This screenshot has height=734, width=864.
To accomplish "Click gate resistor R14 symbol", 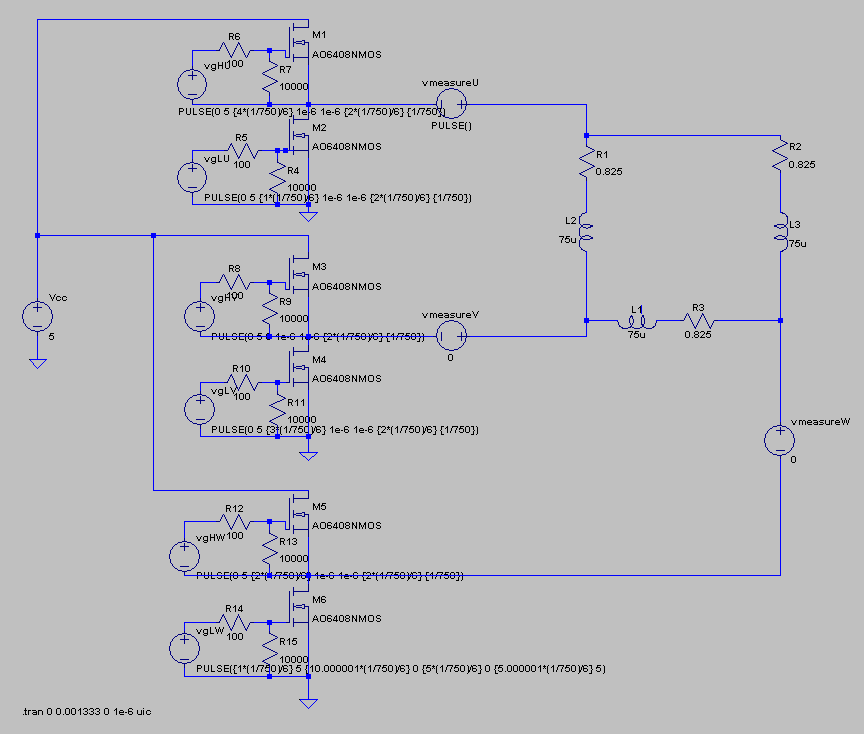I will [x=234, y=623].
